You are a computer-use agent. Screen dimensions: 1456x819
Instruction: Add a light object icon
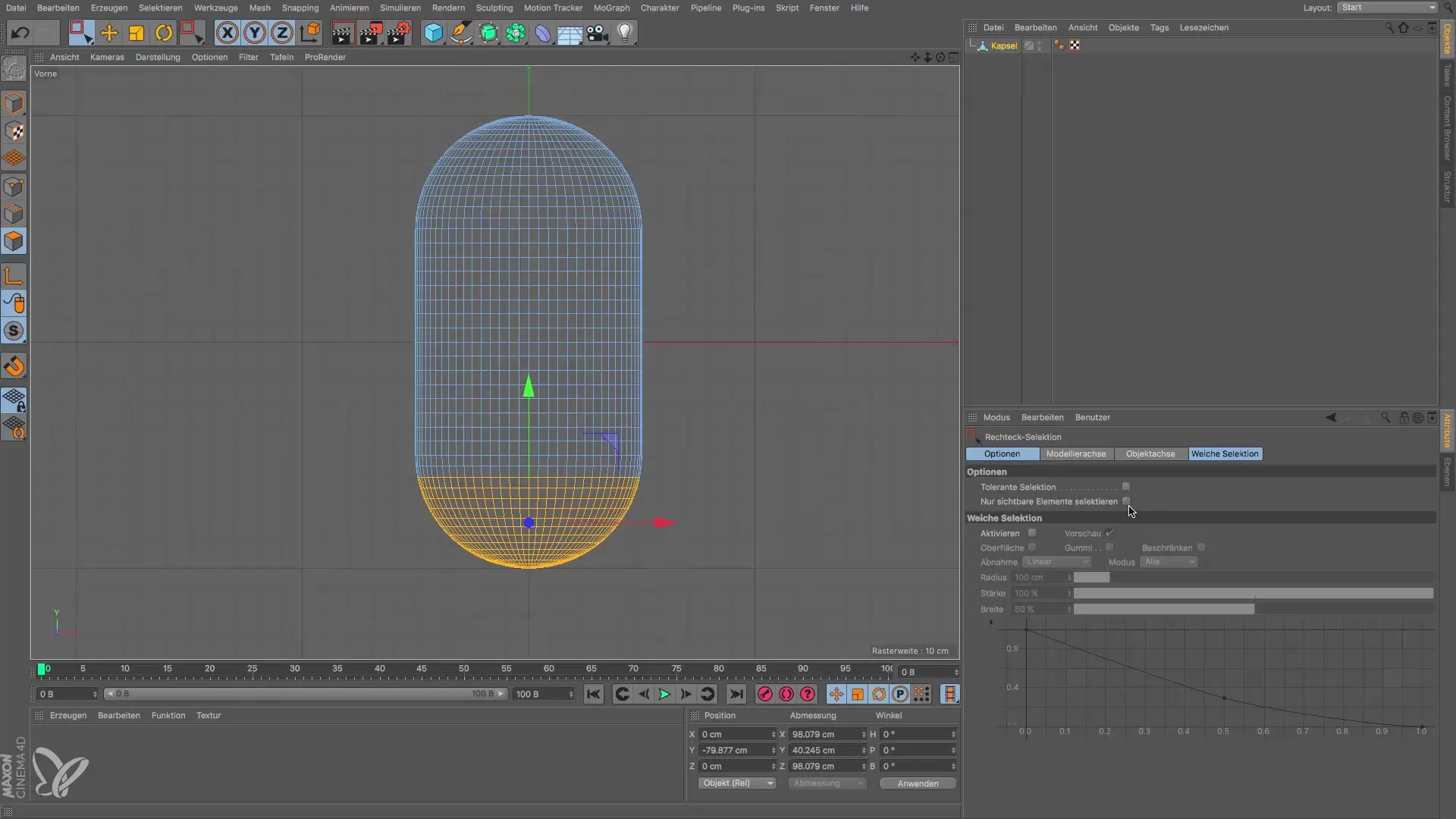tap(625, 33)
